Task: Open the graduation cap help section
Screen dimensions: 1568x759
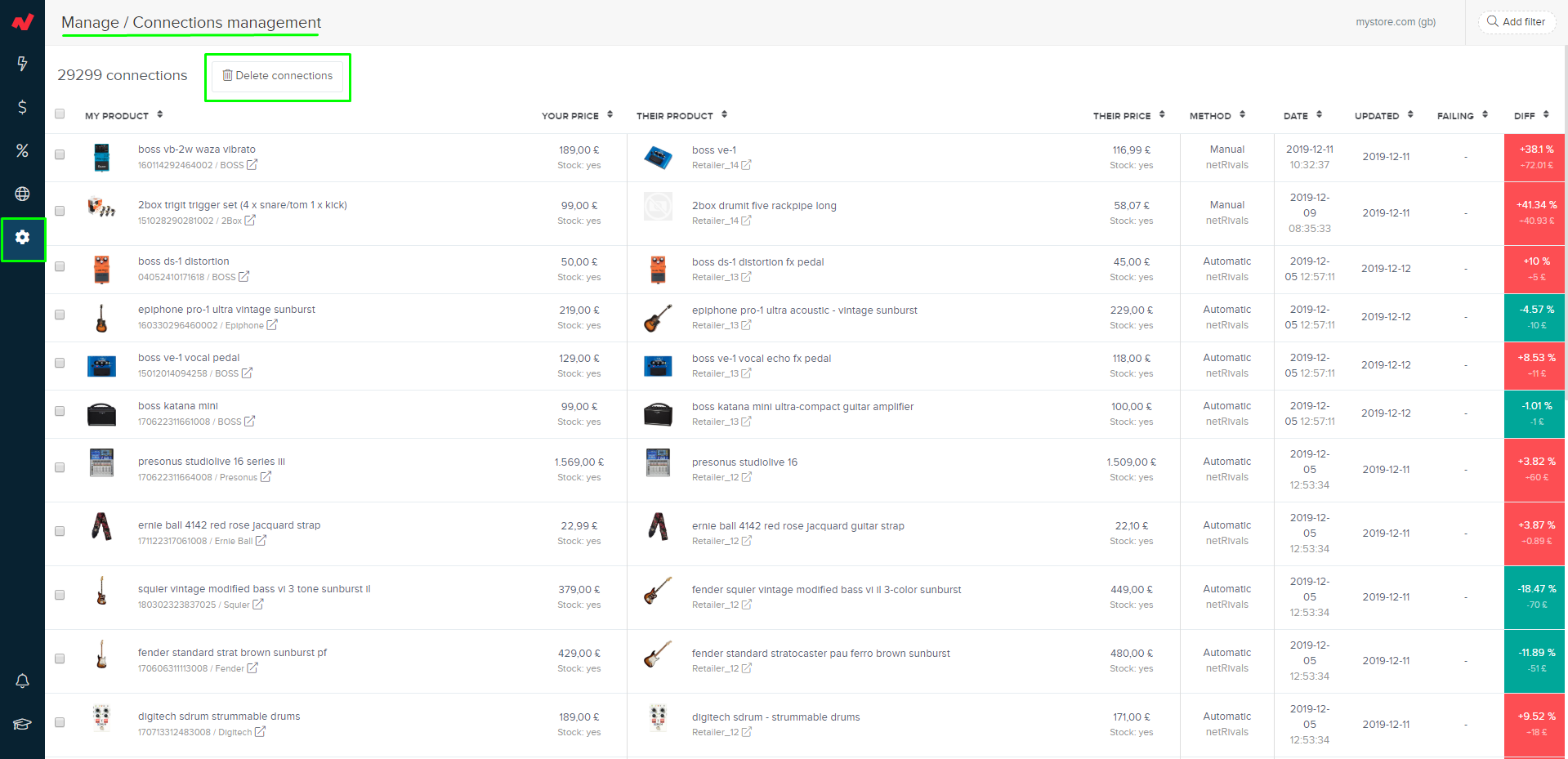Action: click(22, 724)
